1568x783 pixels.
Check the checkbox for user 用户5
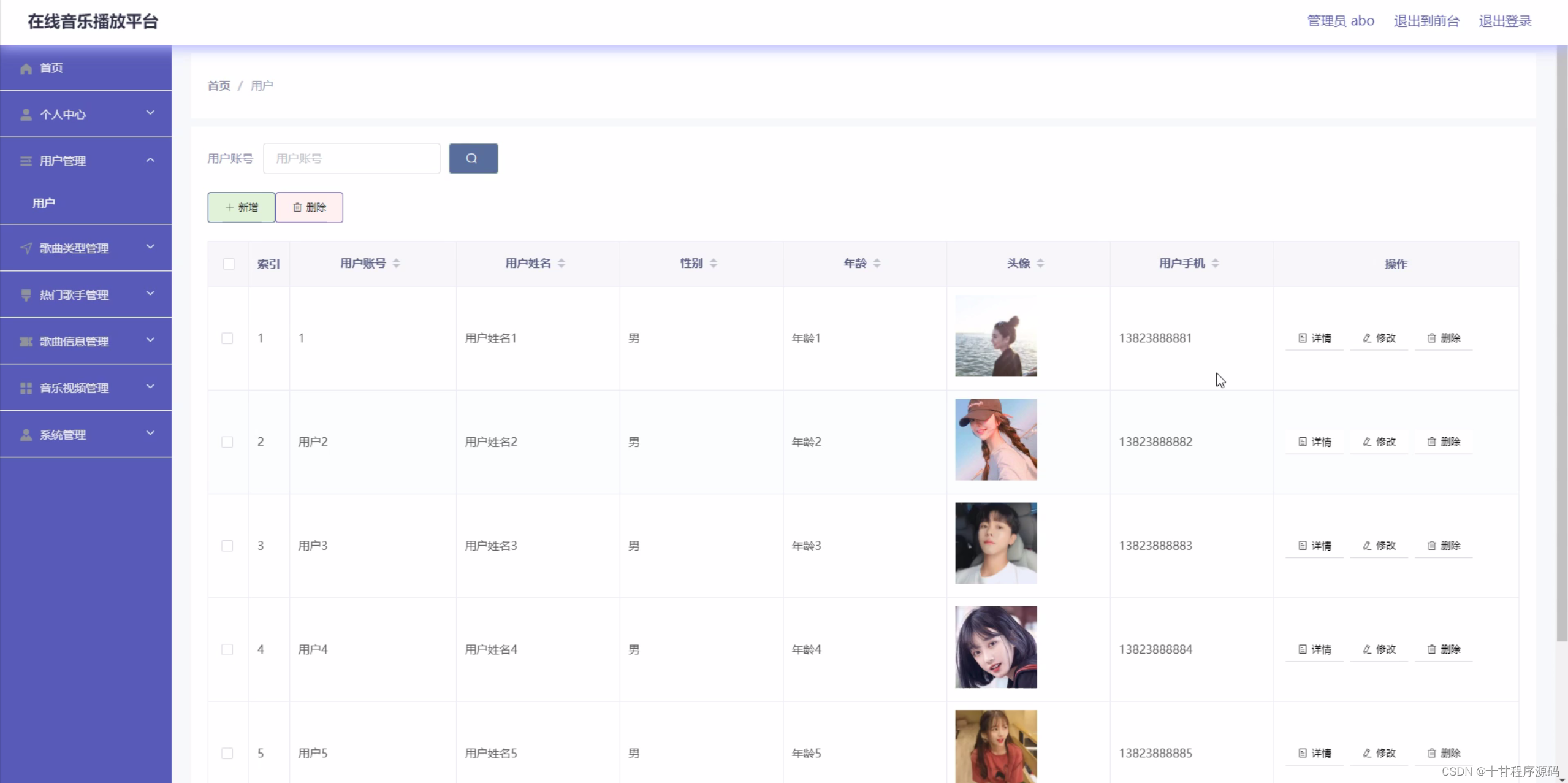[227, 753]
